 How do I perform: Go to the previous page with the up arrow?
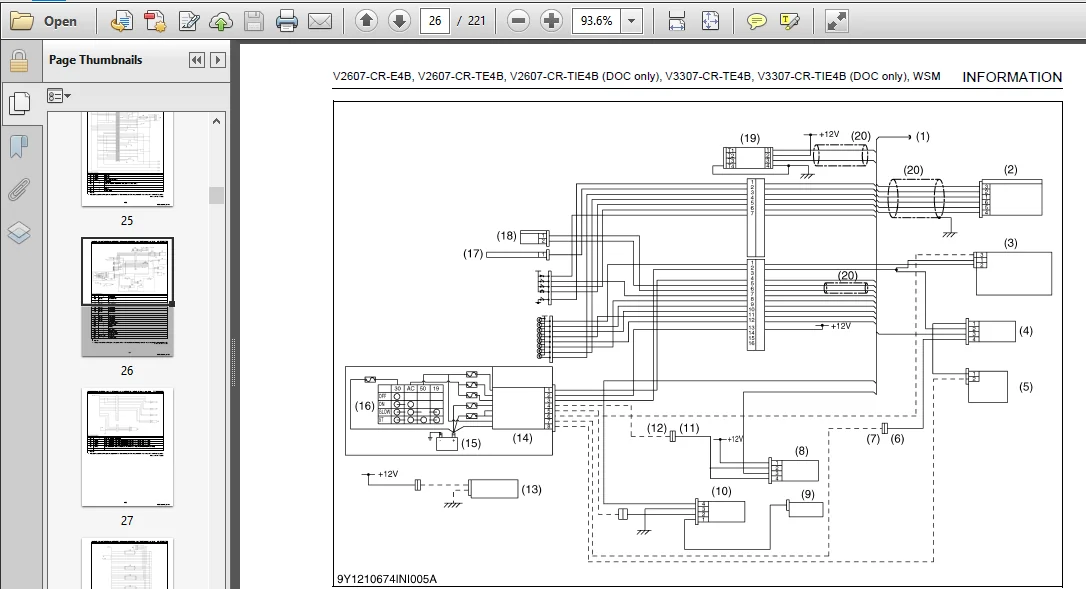click(x=366, y=21)
